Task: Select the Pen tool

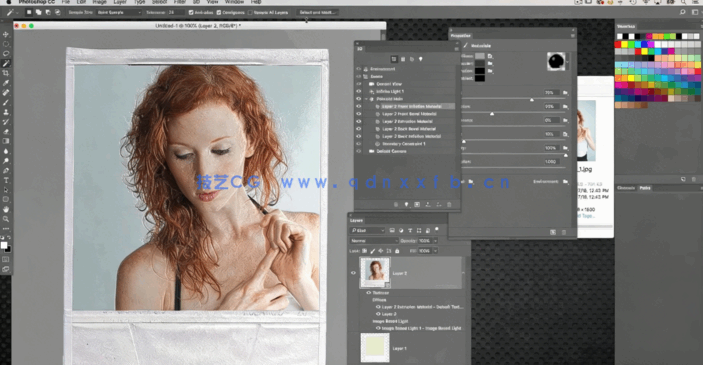Action: pyautogui.click(x=6, y=171)
